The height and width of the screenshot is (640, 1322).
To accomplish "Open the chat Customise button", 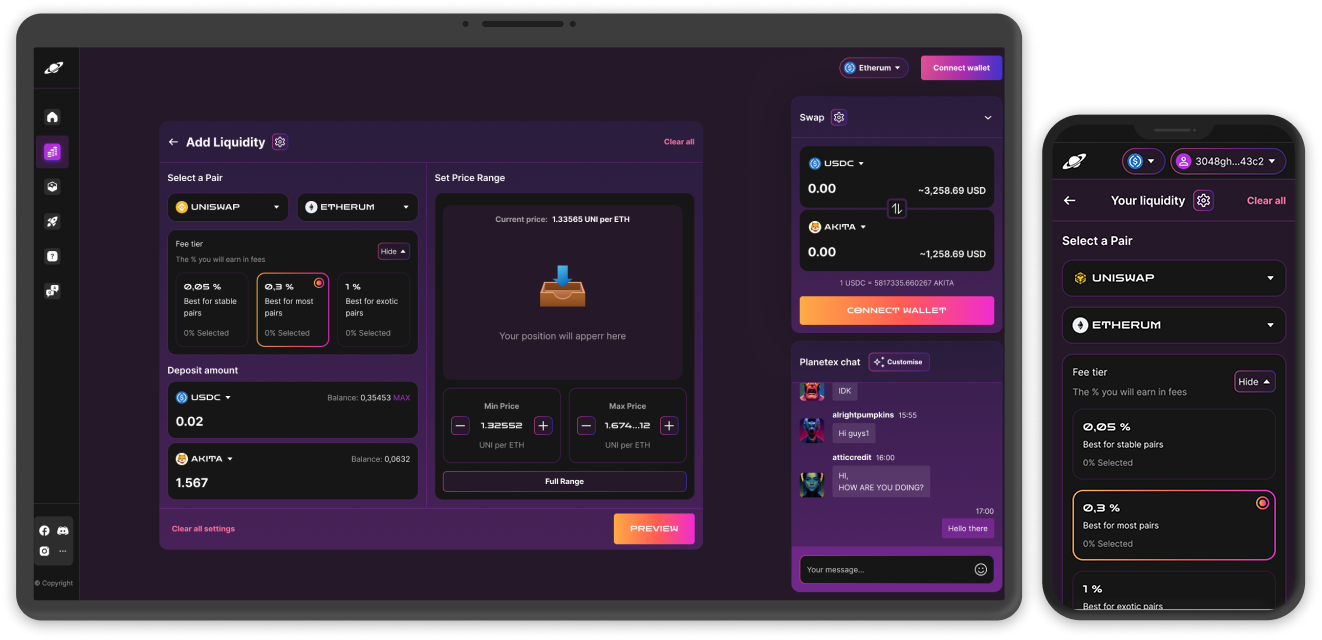I will click(898, 362).
